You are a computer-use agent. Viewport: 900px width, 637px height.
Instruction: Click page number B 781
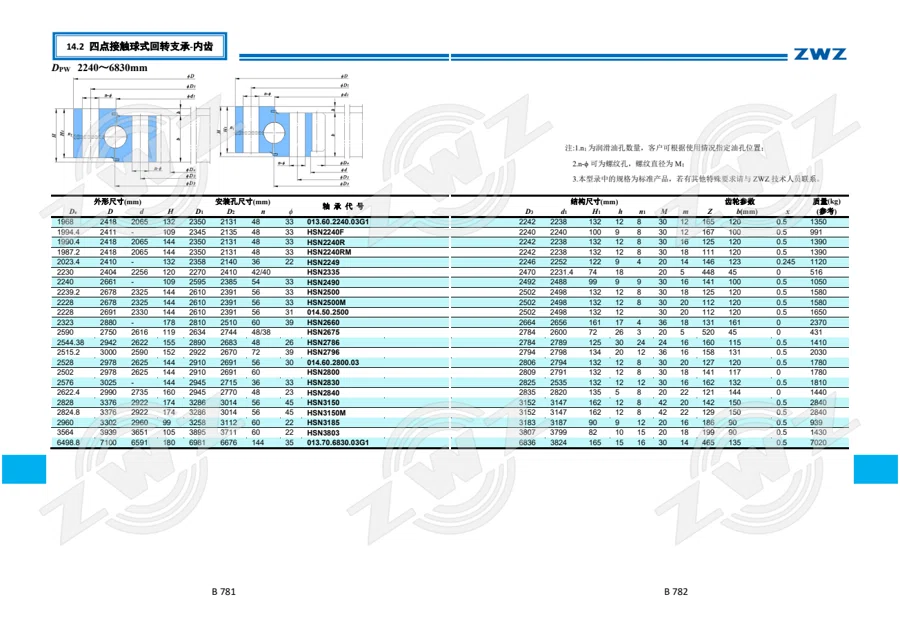224,592
